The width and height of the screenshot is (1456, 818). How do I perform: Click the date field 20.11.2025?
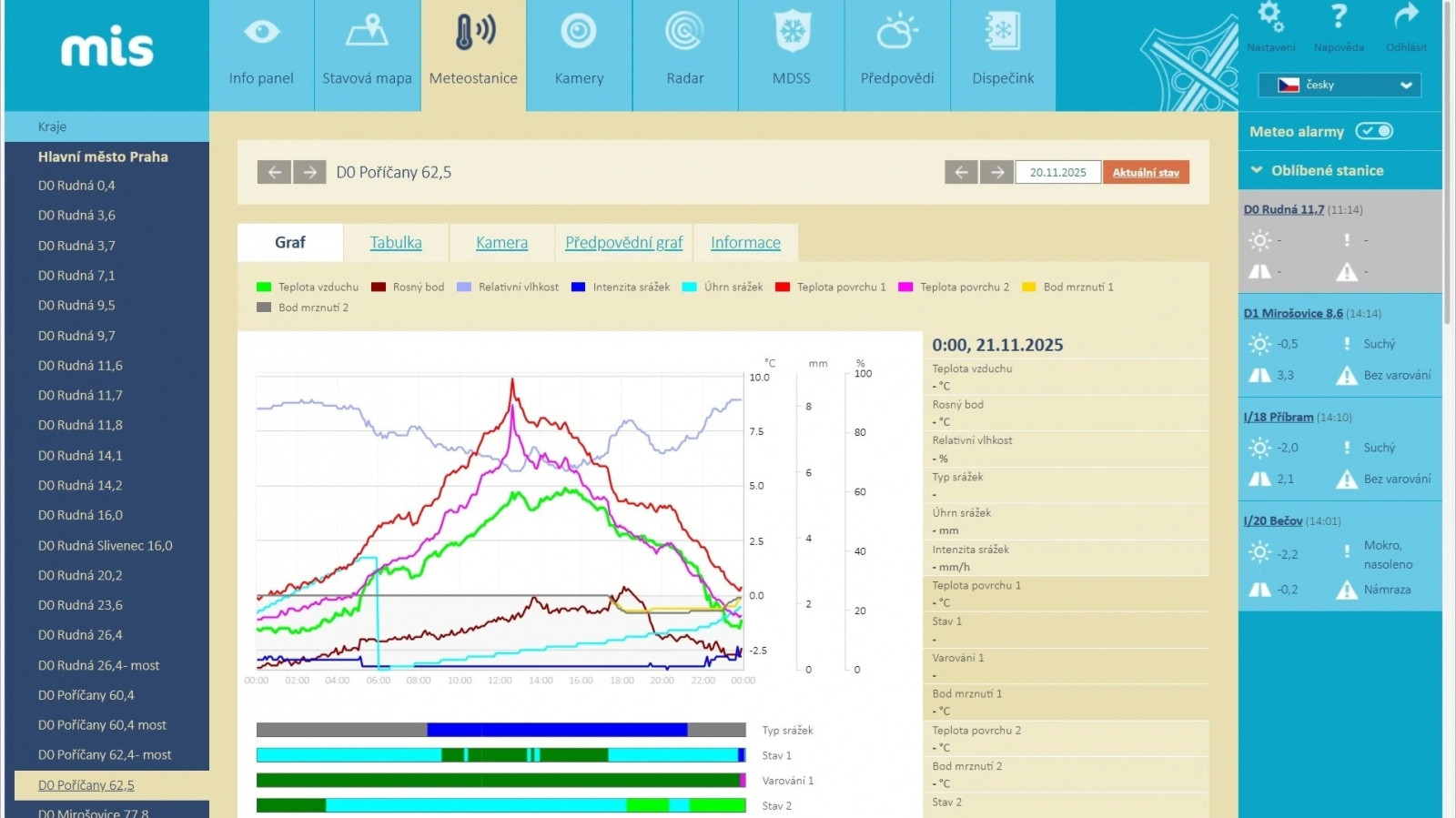point(1057,172)
